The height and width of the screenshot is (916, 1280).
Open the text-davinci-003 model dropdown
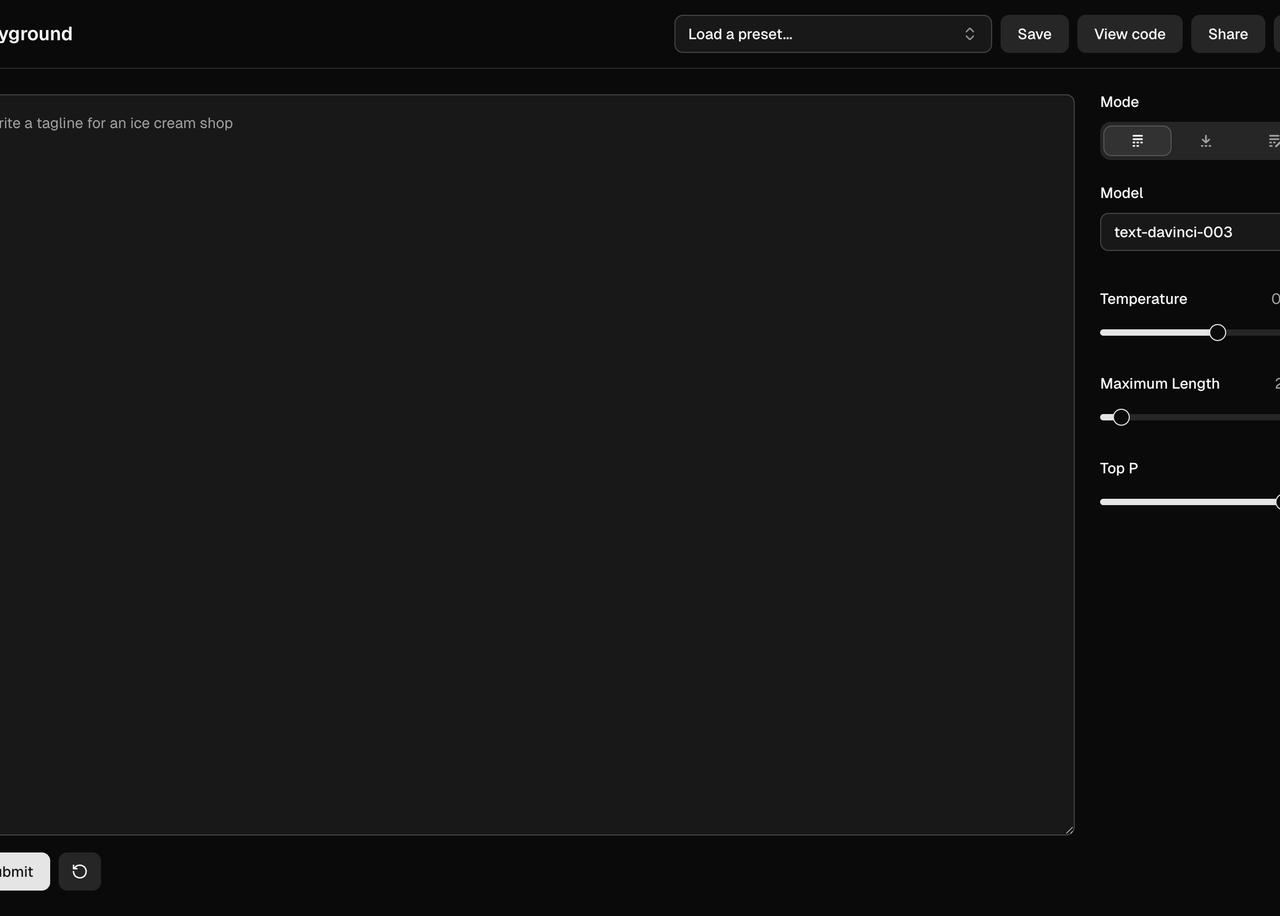(1190, 232)
